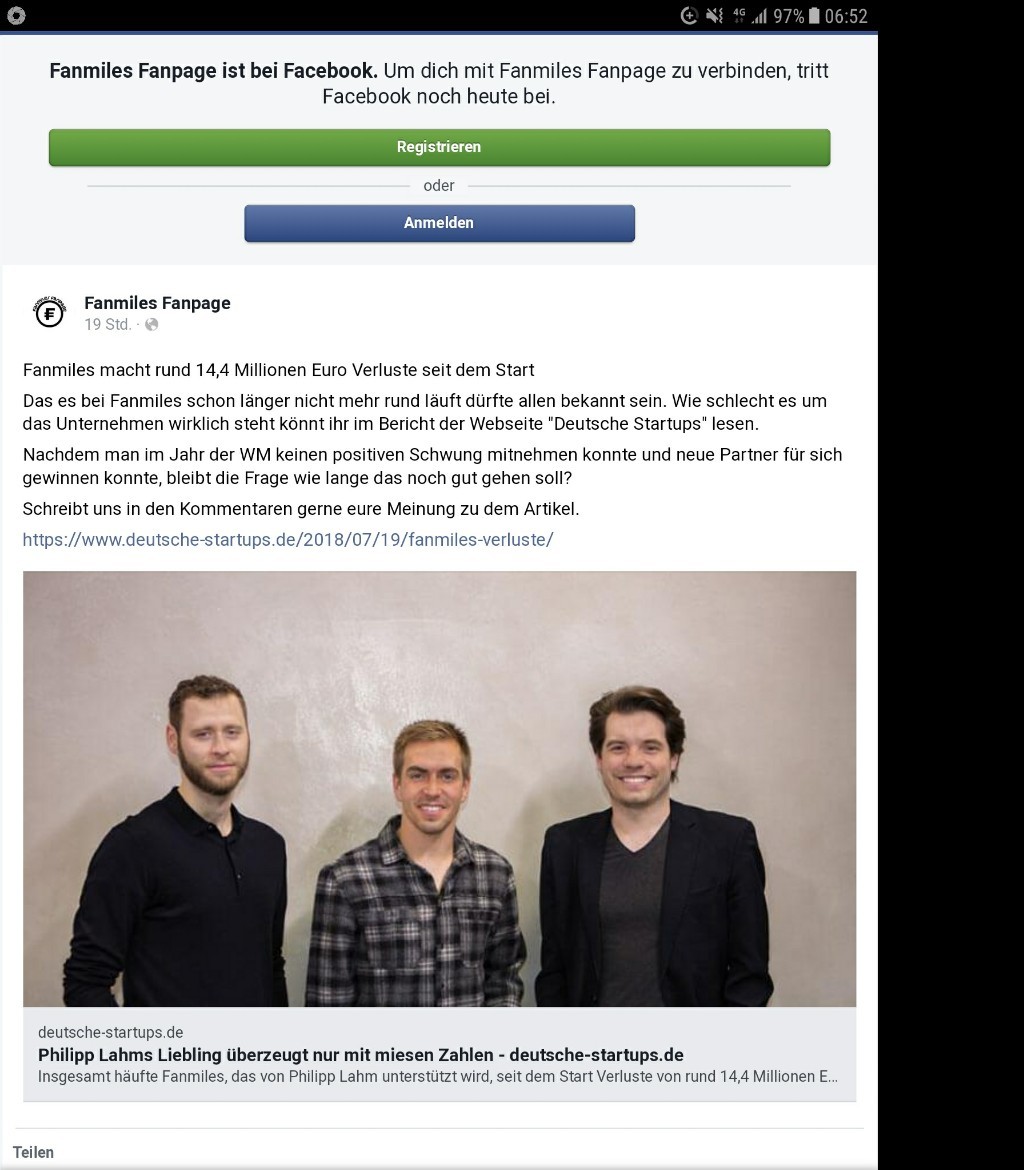The height and width of the screenshot is (1170, 1024).
Task: Tap the 4G signal strength icon
Action: click(x=750, y=16)
